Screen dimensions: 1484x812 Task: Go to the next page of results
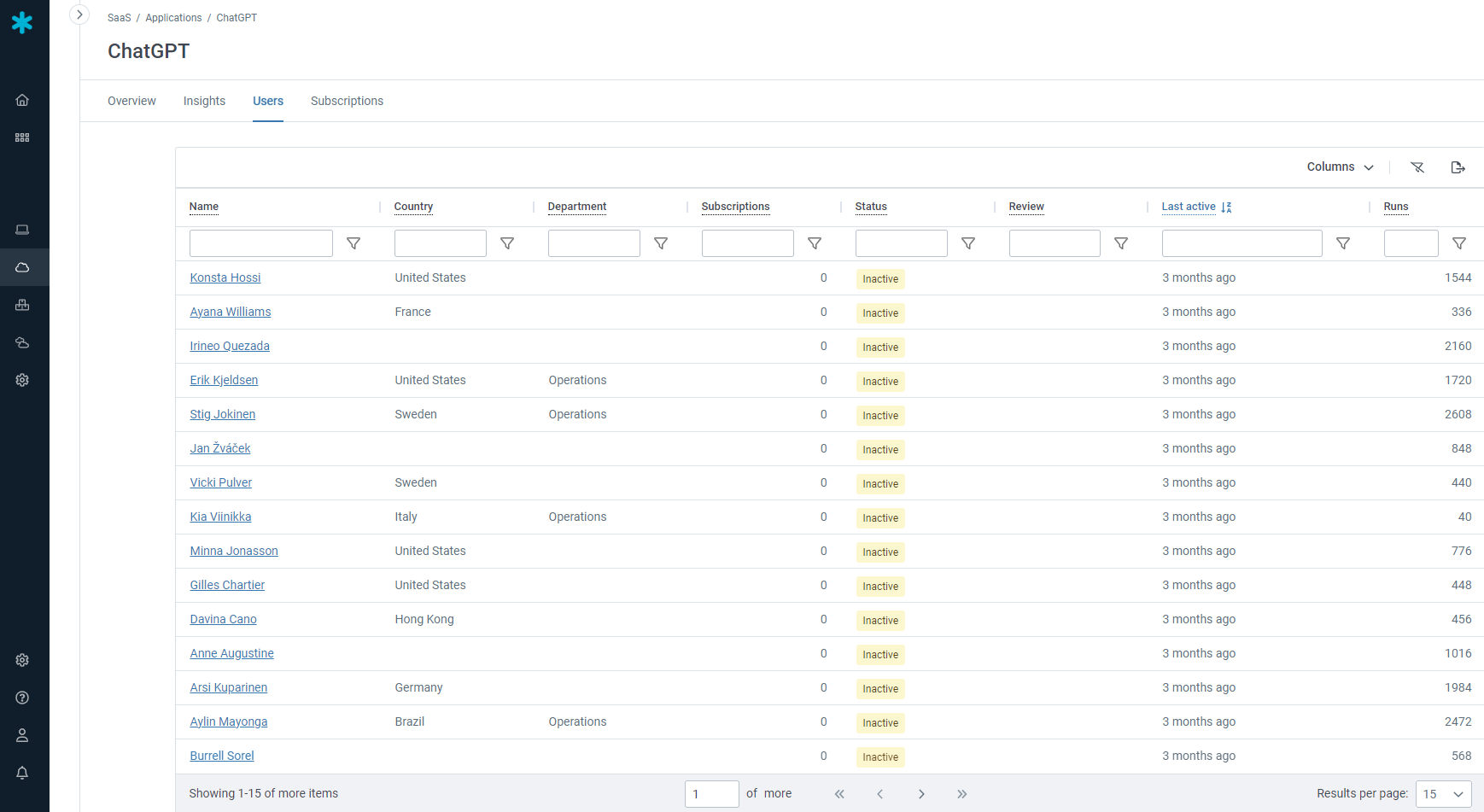(921, 794)
